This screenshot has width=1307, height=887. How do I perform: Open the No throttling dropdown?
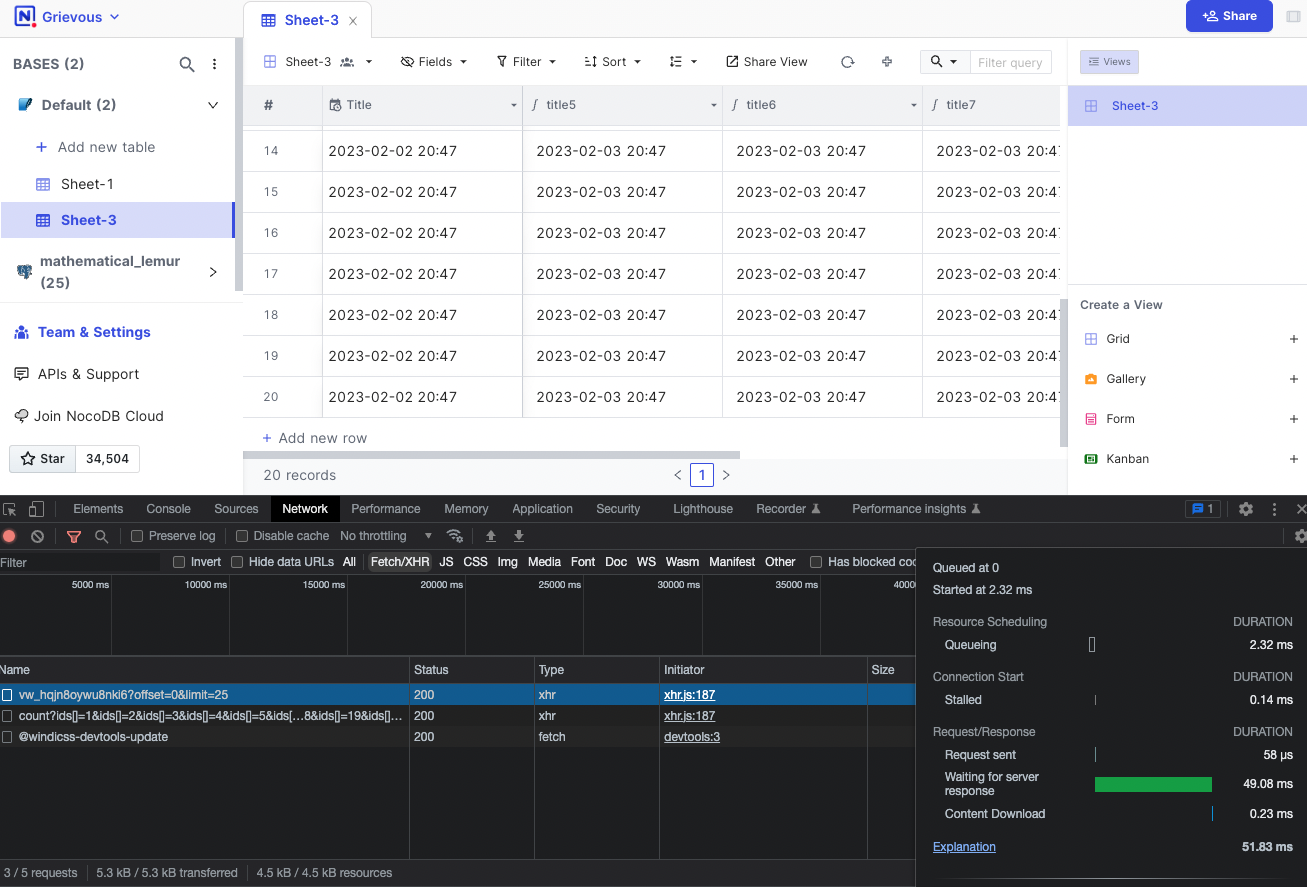tap(386, 536)
